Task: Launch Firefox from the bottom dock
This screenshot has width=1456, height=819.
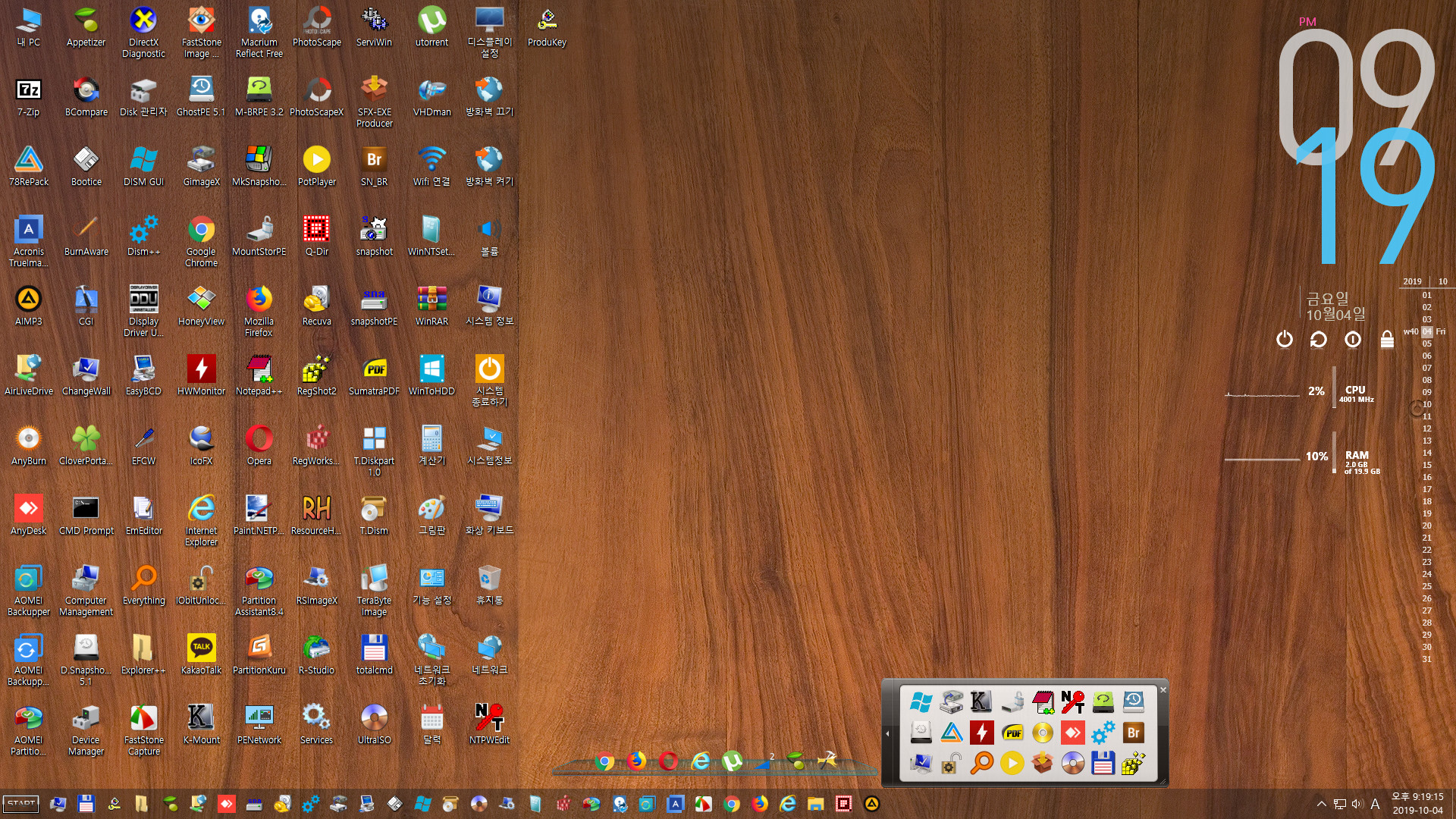Action: point(636,761)
